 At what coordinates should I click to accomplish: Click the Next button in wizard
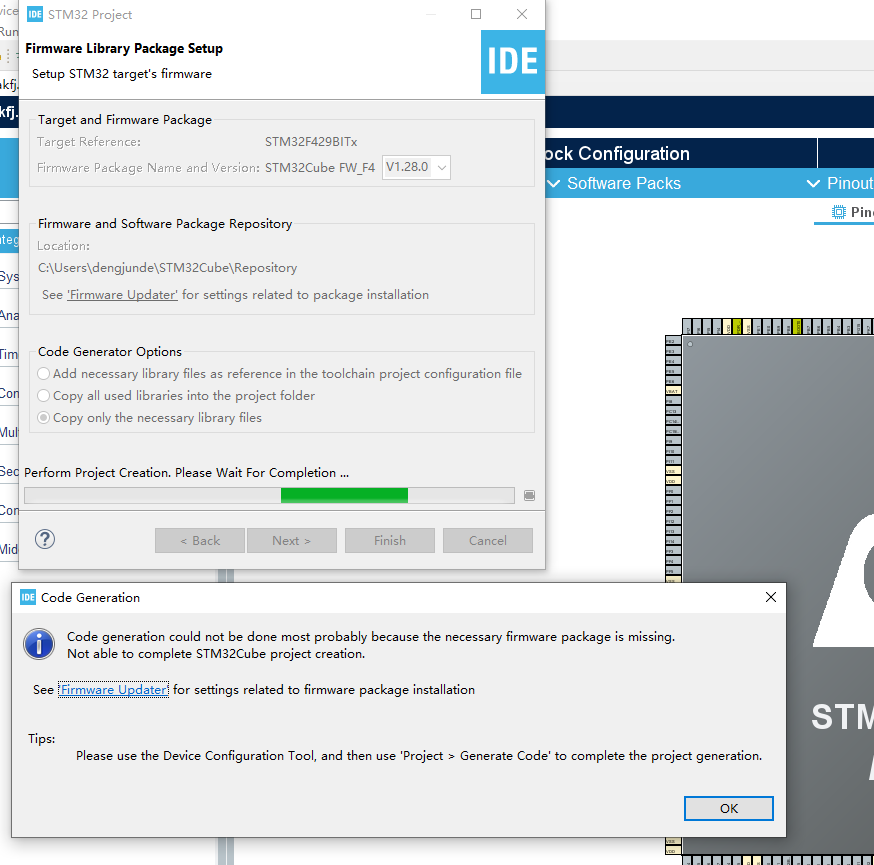[292, 541]
